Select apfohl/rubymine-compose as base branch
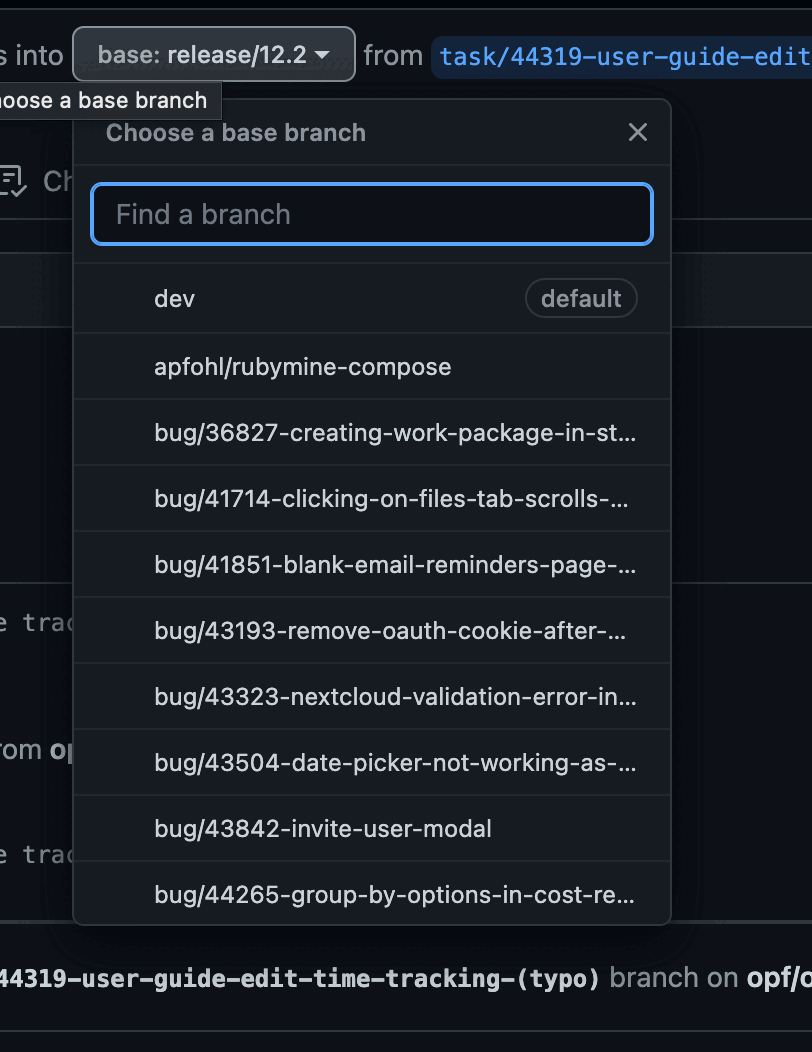The image size is (812, 1052). point(301,366)
